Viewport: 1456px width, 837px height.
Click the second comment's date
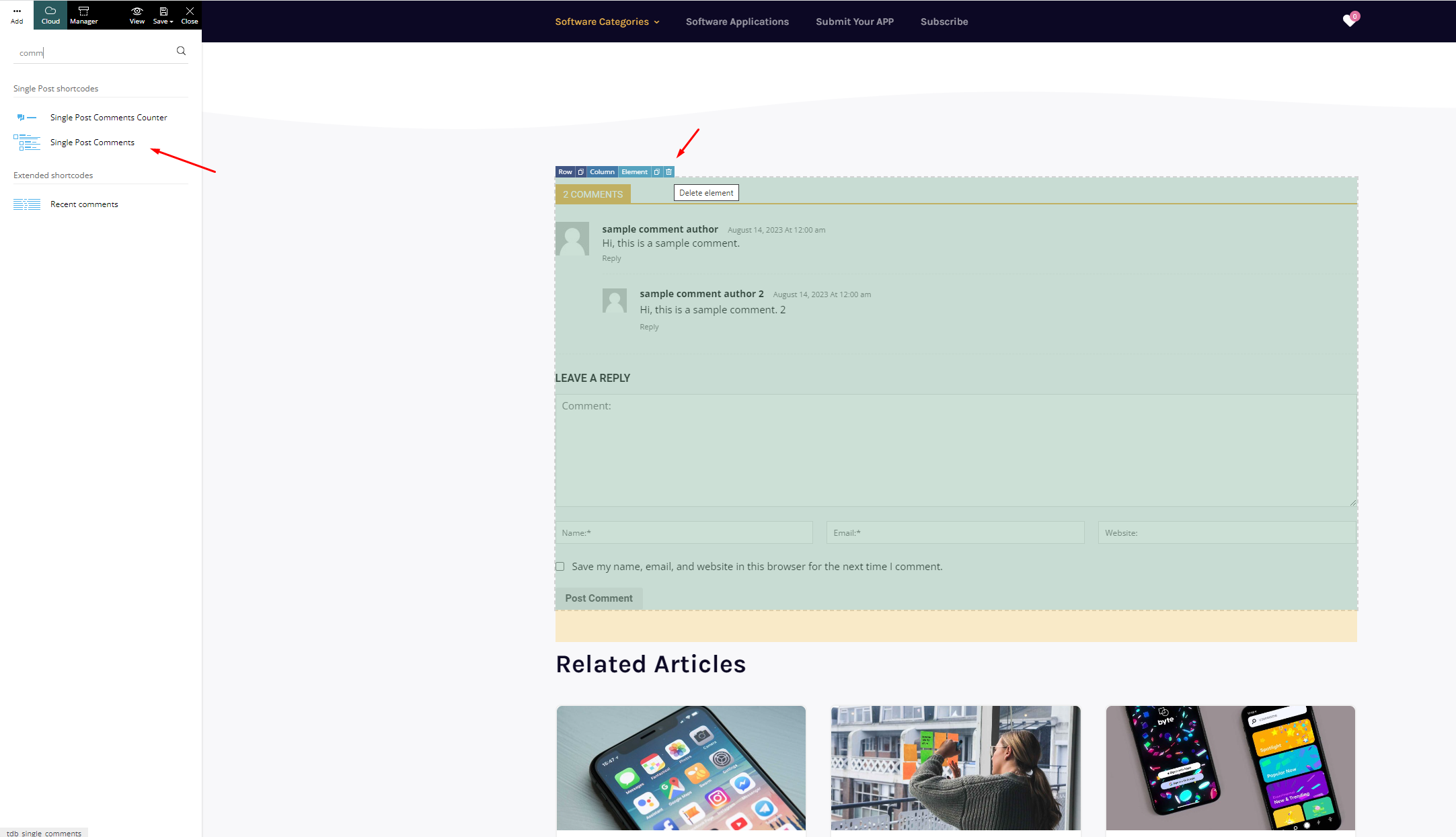tap(822, 294)
